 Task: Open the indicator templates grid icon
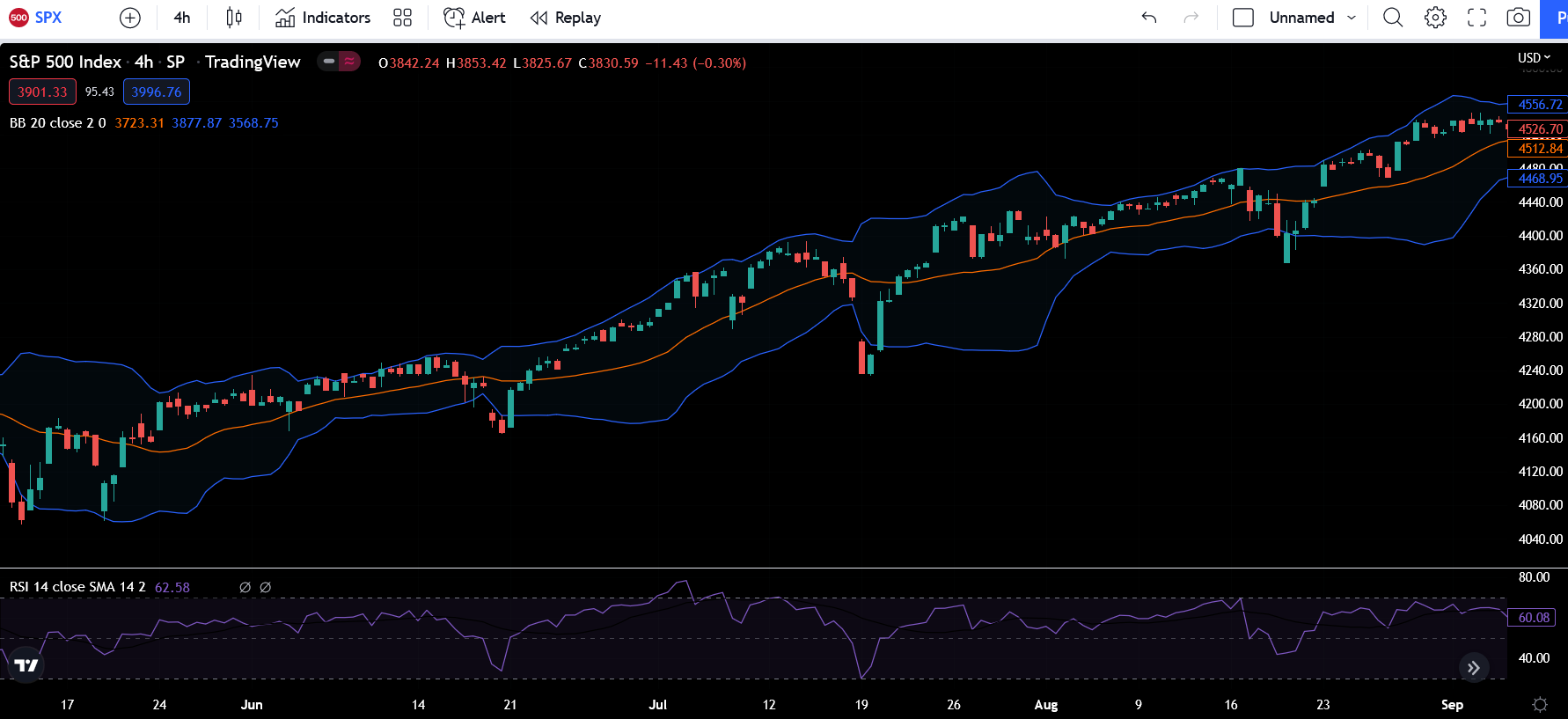pos(402,18)
